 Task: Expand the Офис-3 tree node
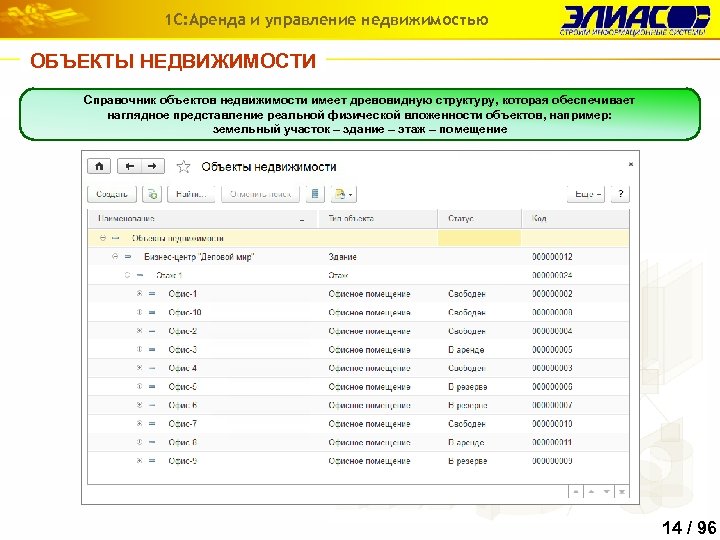pos(140,350)
